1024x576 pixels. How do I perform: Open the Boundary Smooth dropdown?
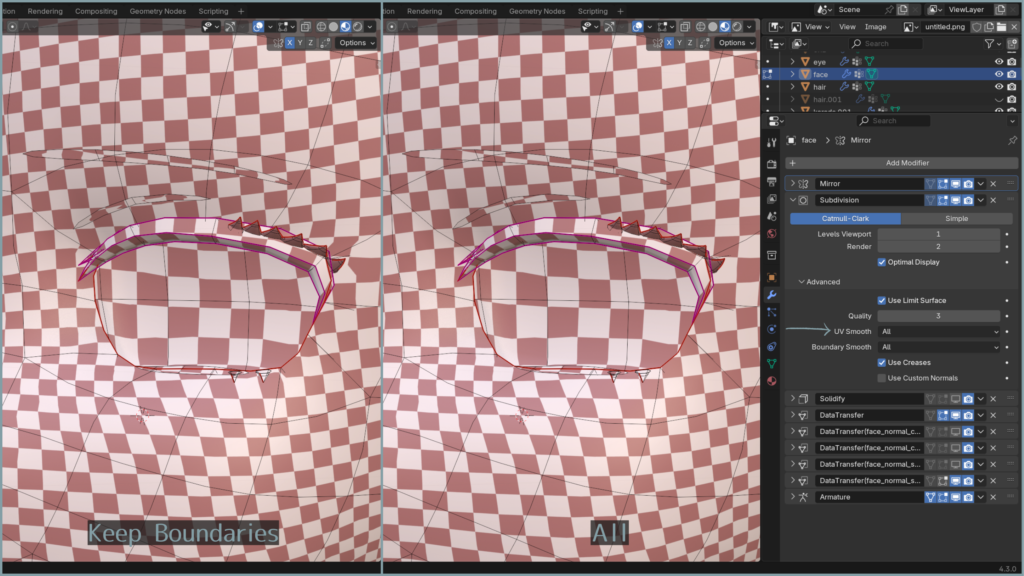(x=939, y=347)
